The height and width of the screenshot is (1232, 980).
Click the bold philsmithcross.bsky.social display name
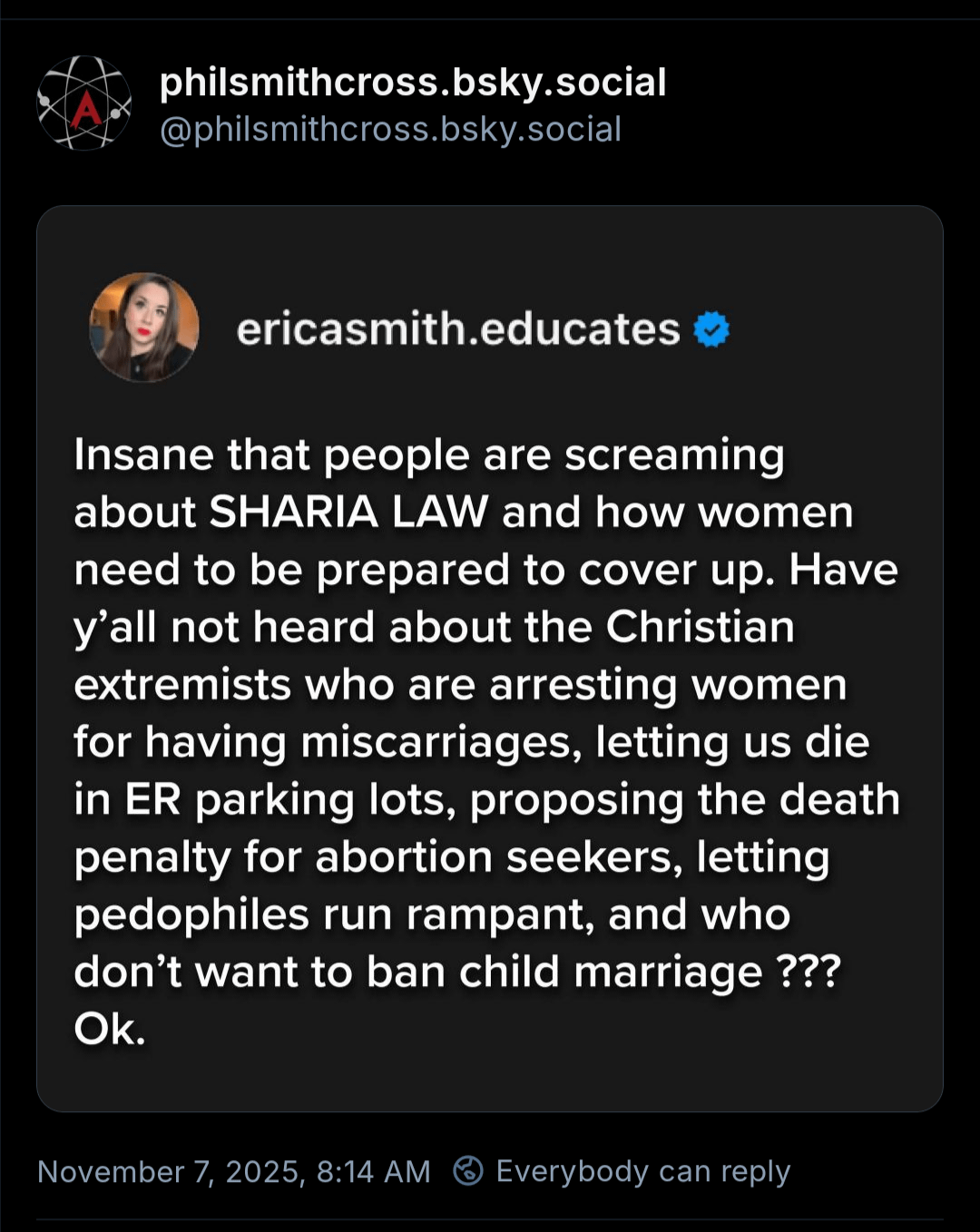pyautogui.click(x=413, y=83)
